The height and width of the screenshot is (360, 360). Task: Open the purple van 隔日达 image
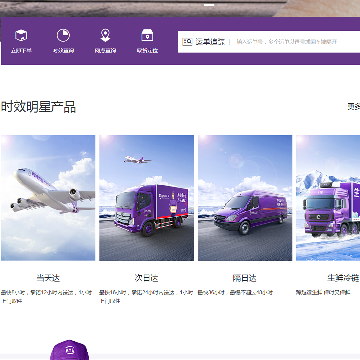click(245, 198)
